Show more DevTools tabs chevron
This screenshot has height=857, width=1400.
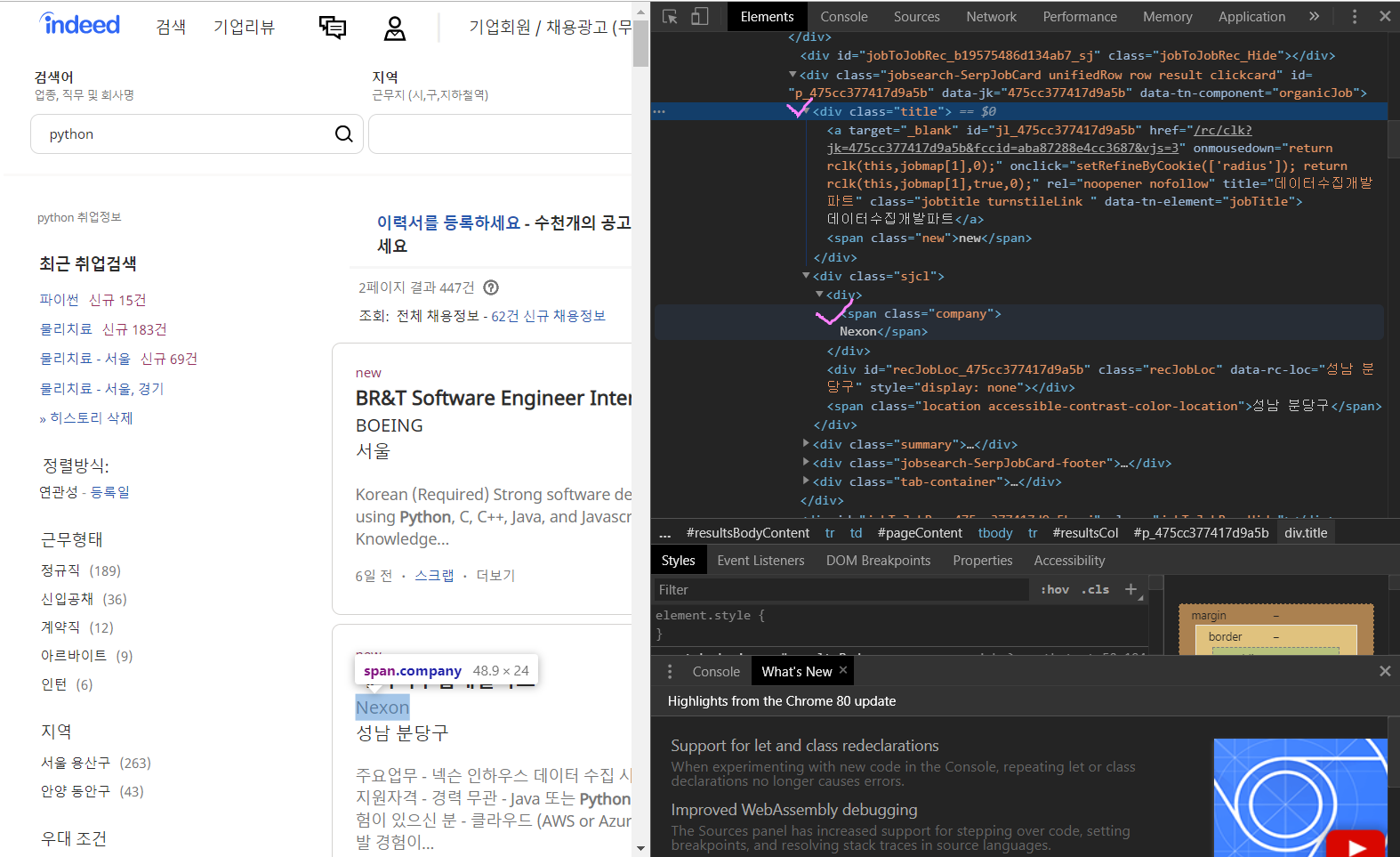(1315, 16)
